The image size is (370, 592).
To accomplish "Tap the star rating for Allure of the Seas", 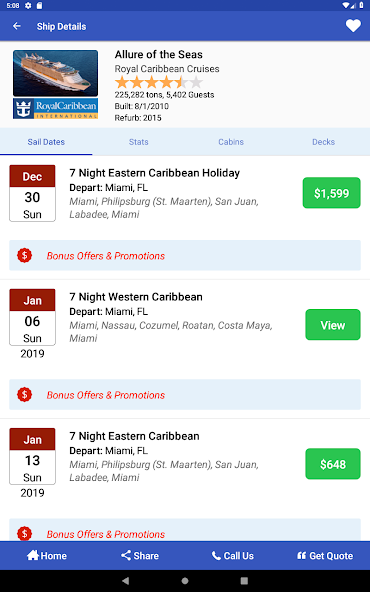I will click(159, 82).
